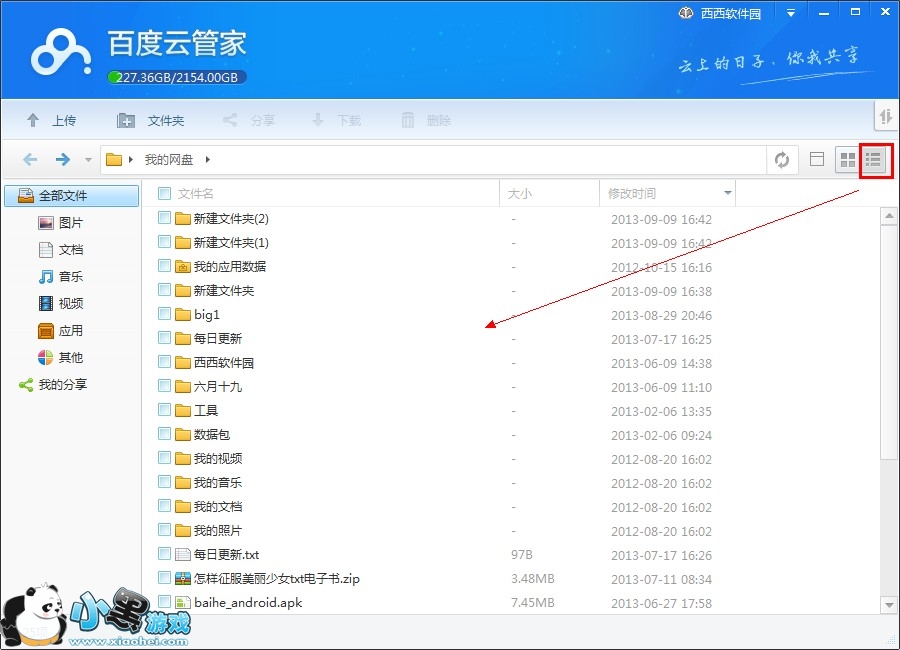Click scrollbar down arrow
The image size is (900, 650).
tap(889, 605)
